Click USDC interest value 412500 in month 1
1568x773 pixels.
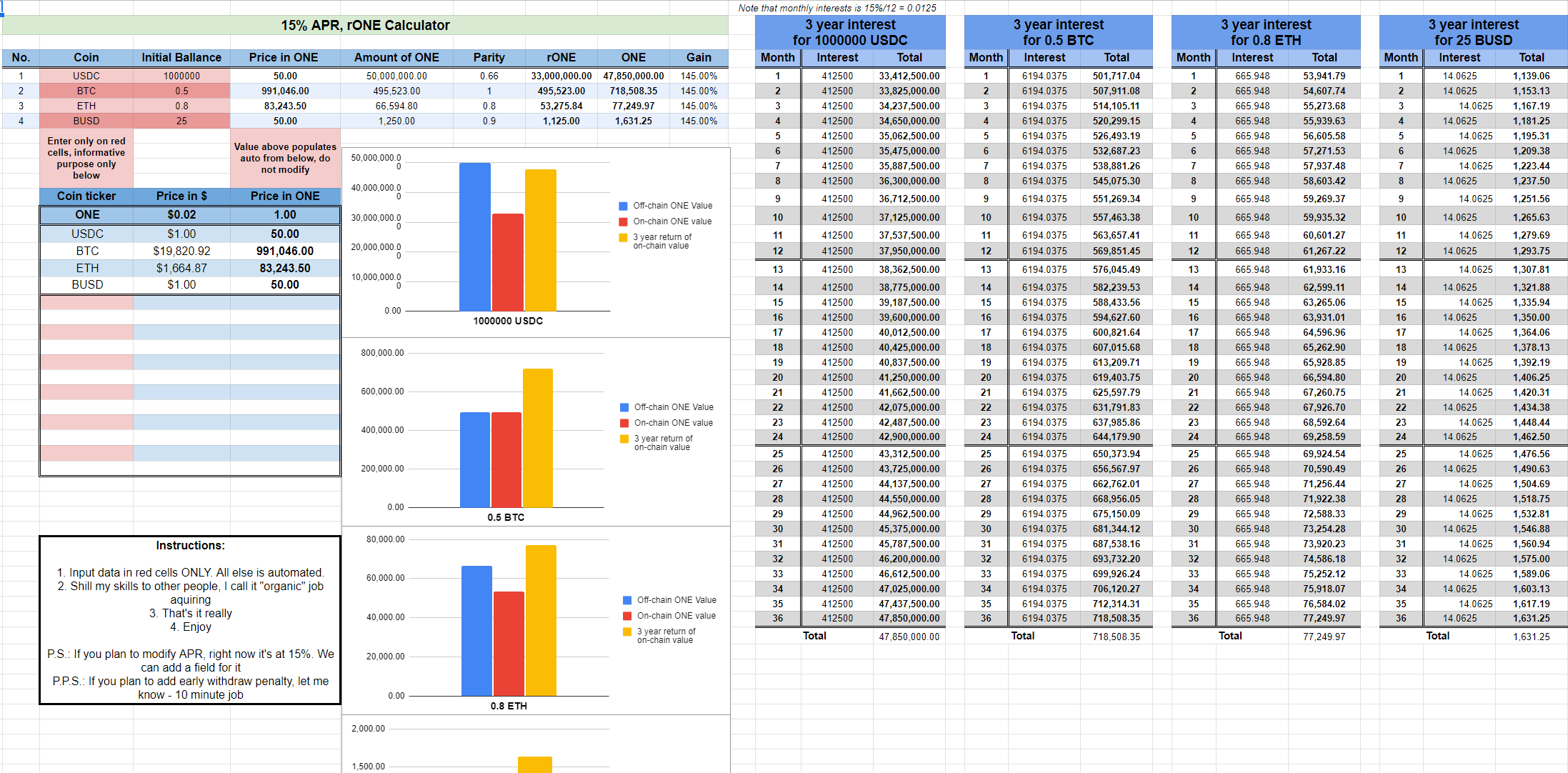[837, 76]
